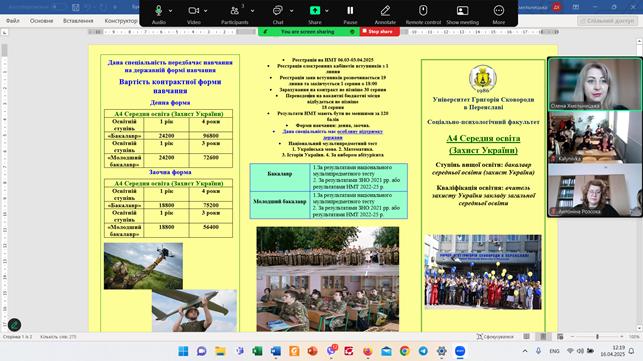This screenshot has width=643, height=361.
Task: Open the Файл menu in Word
Action: click(13, 21)
